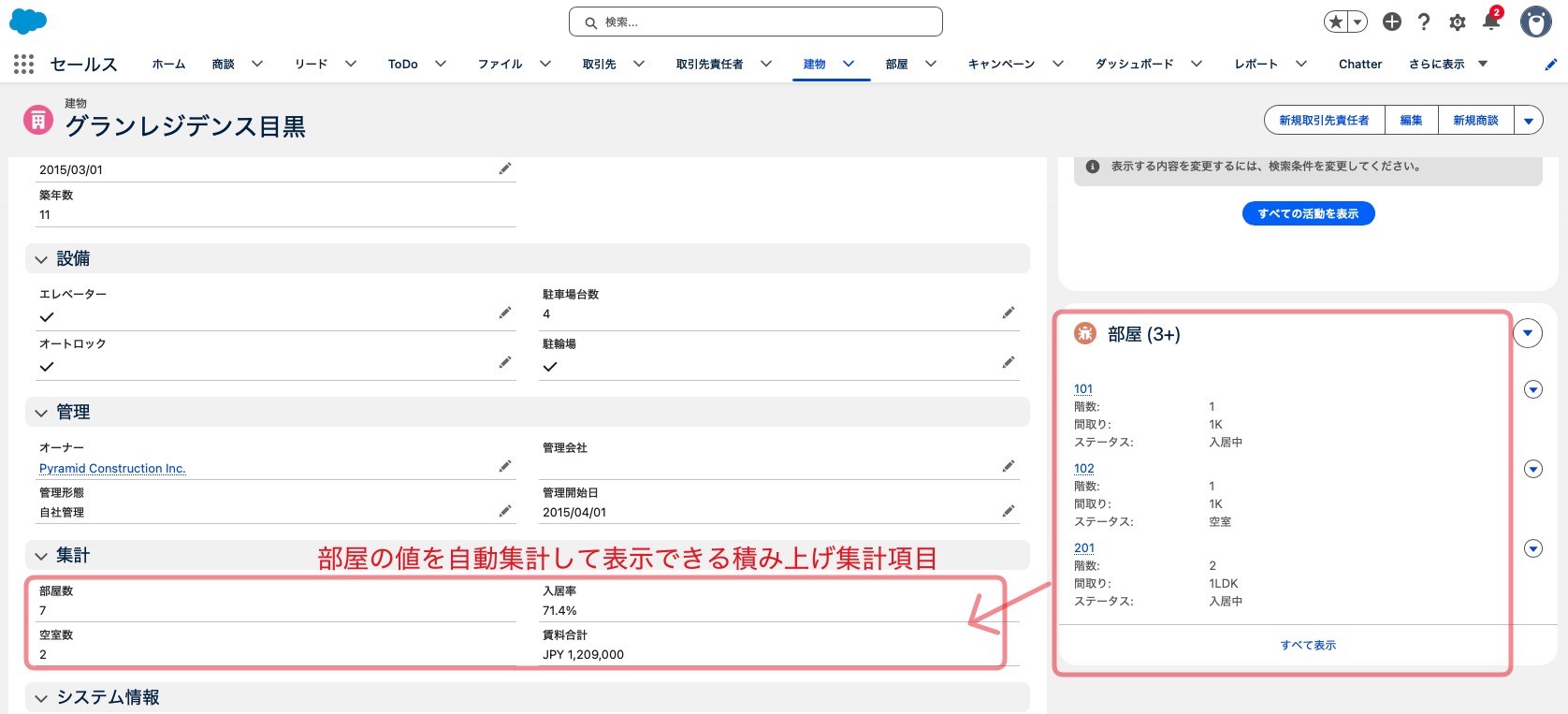Open the さらに表示 more tabs menu
The width and height of the screenshot is (1568, 714).
pyautogui.click(x=1448, y=64)
